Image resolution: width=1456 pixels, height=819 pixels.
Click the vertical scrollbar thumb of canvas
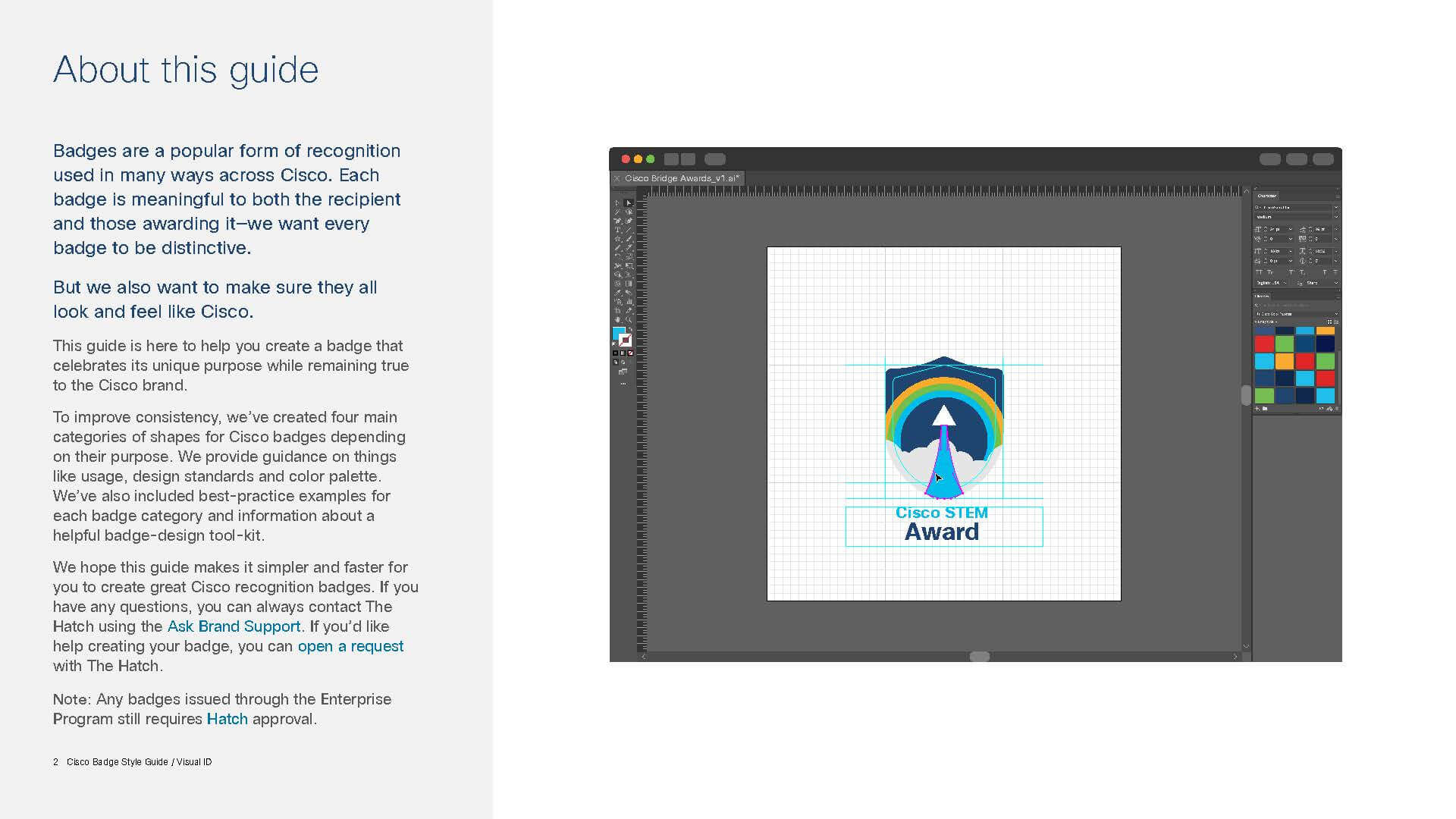pyautogui.click(x=1245, y=395)
